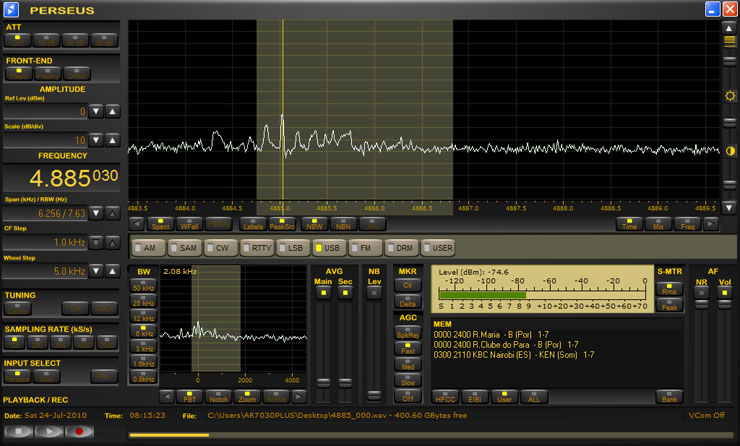Decrease the CF Step value
Viewport: 740px width, 446px height.
[x=96, y=243]
